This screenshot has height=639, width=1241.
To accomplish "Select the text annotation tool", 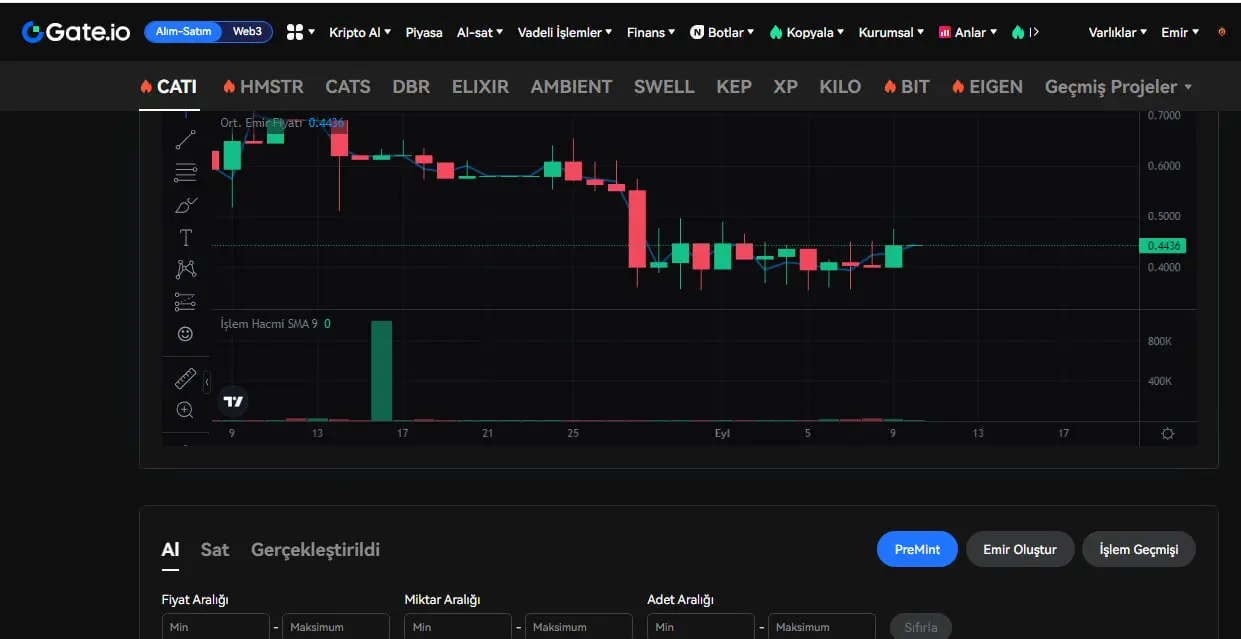I will pos(185,237).
